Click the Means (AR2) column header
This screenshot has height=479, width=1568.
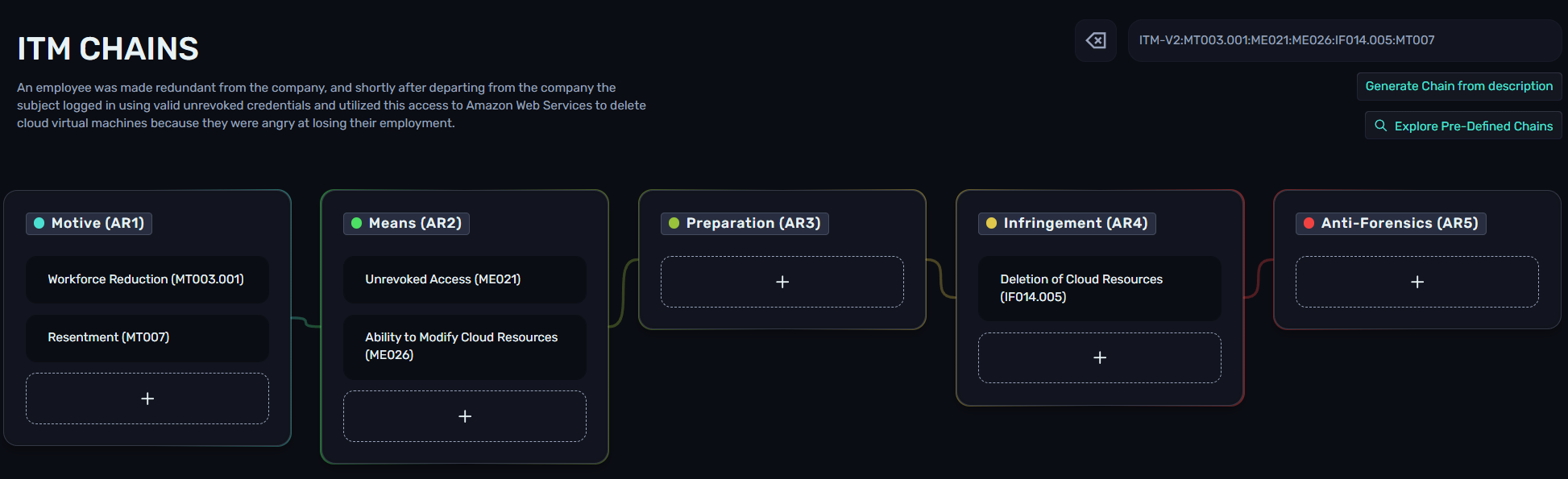point(414,223)
